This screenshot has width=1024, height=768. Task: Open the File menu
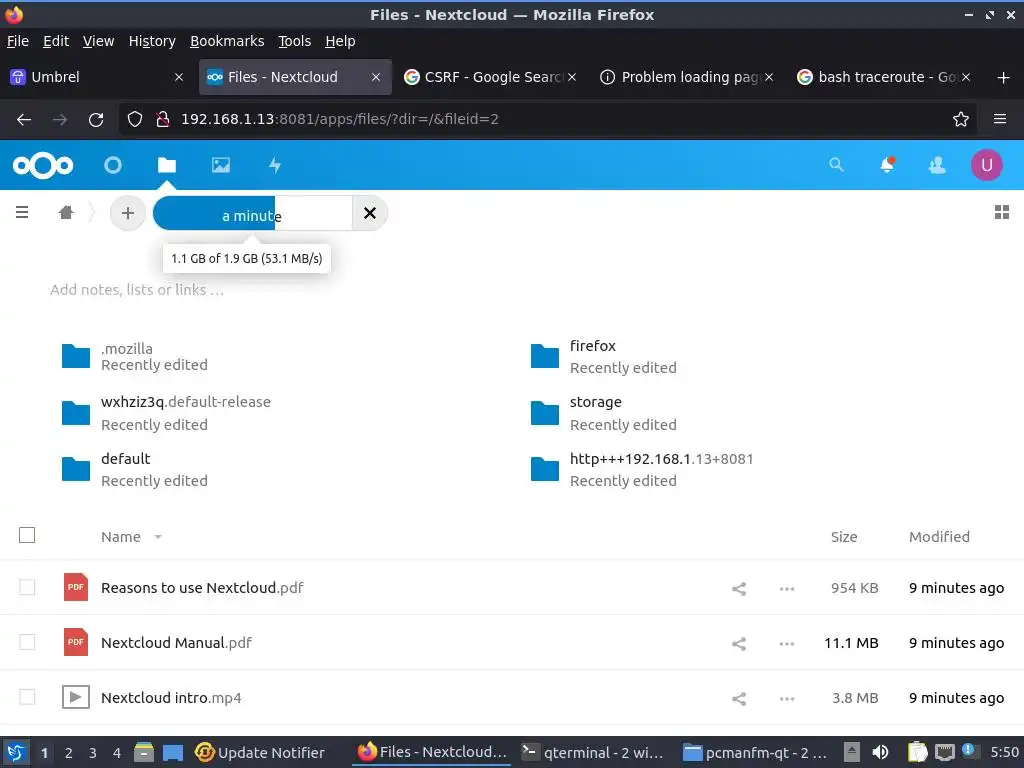click(x=18, y=41)
